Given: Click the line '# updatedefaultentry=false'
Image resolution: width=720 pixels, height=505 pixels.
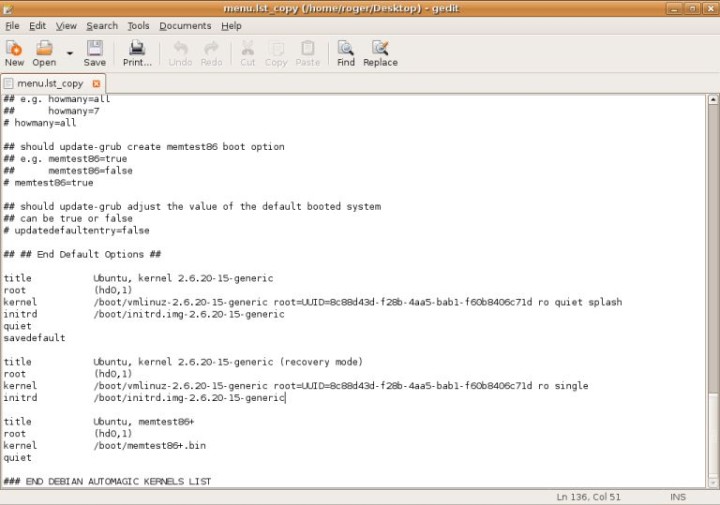Looking at the screenshot, I should click(x=77, y=230).
